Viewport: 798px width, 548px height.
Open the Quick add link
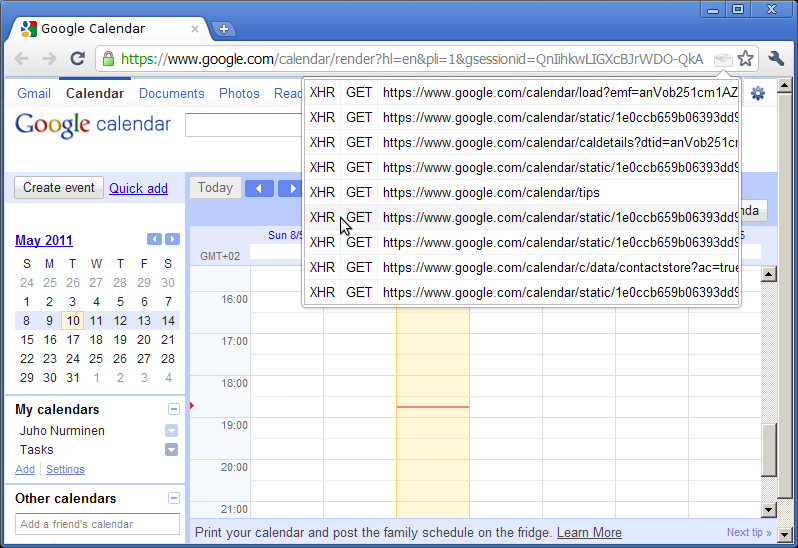tap(138, 188)
